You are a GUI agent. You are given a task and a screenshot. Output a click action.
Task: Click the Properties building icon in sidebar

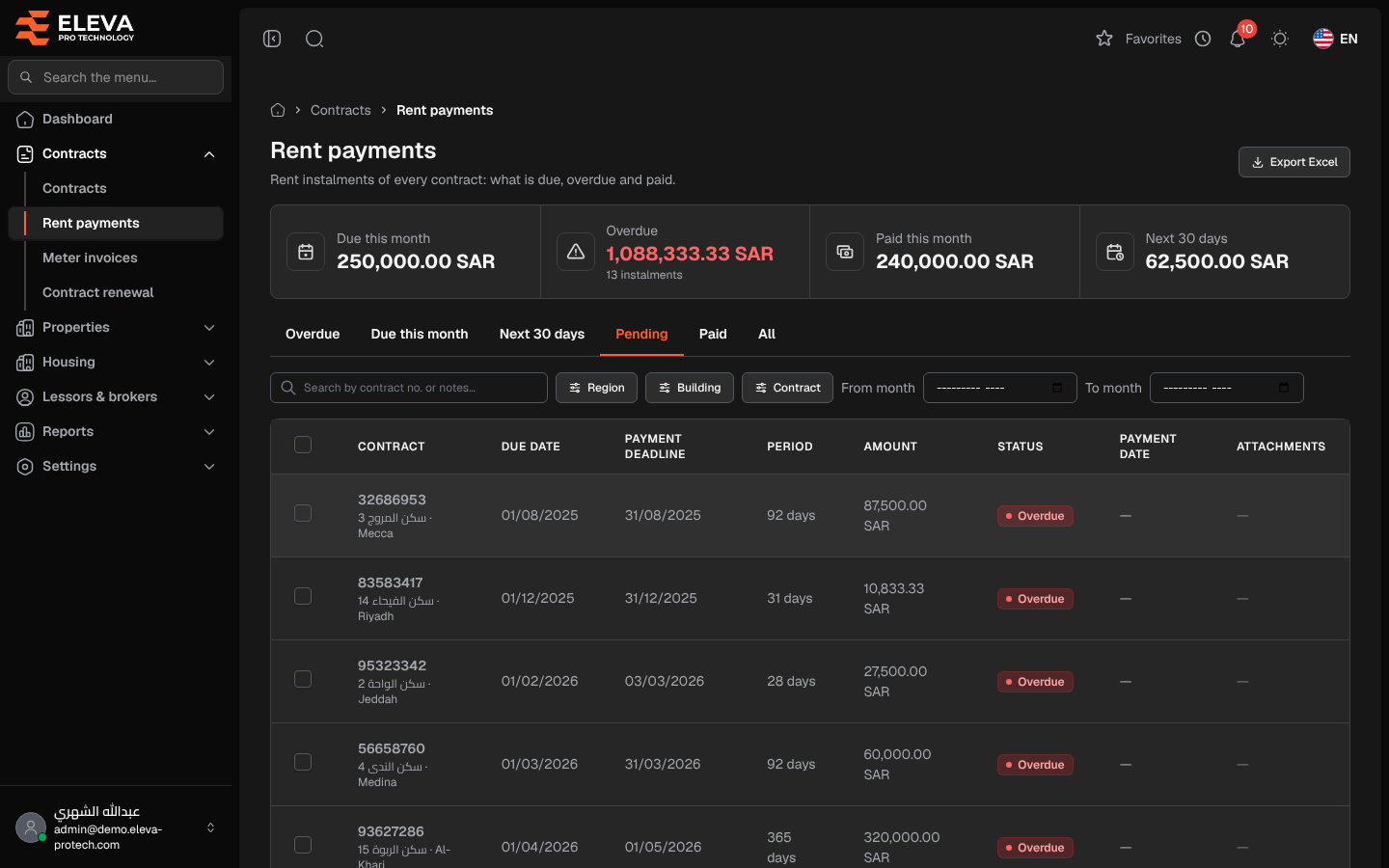(25, 328)
